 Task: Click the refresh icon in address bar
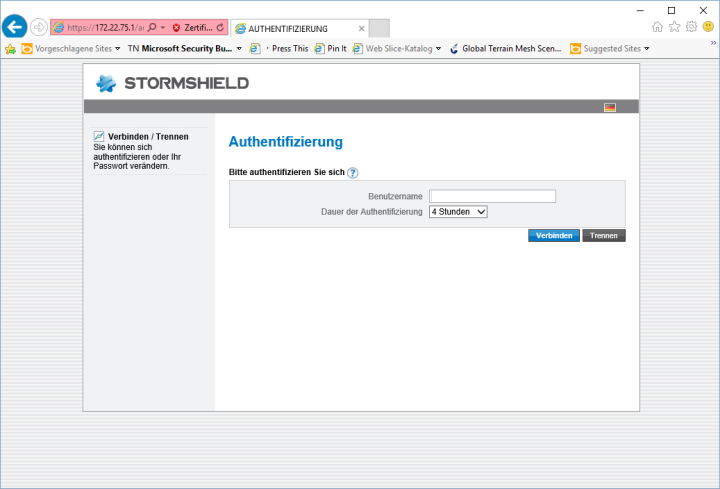coord(220,28)
